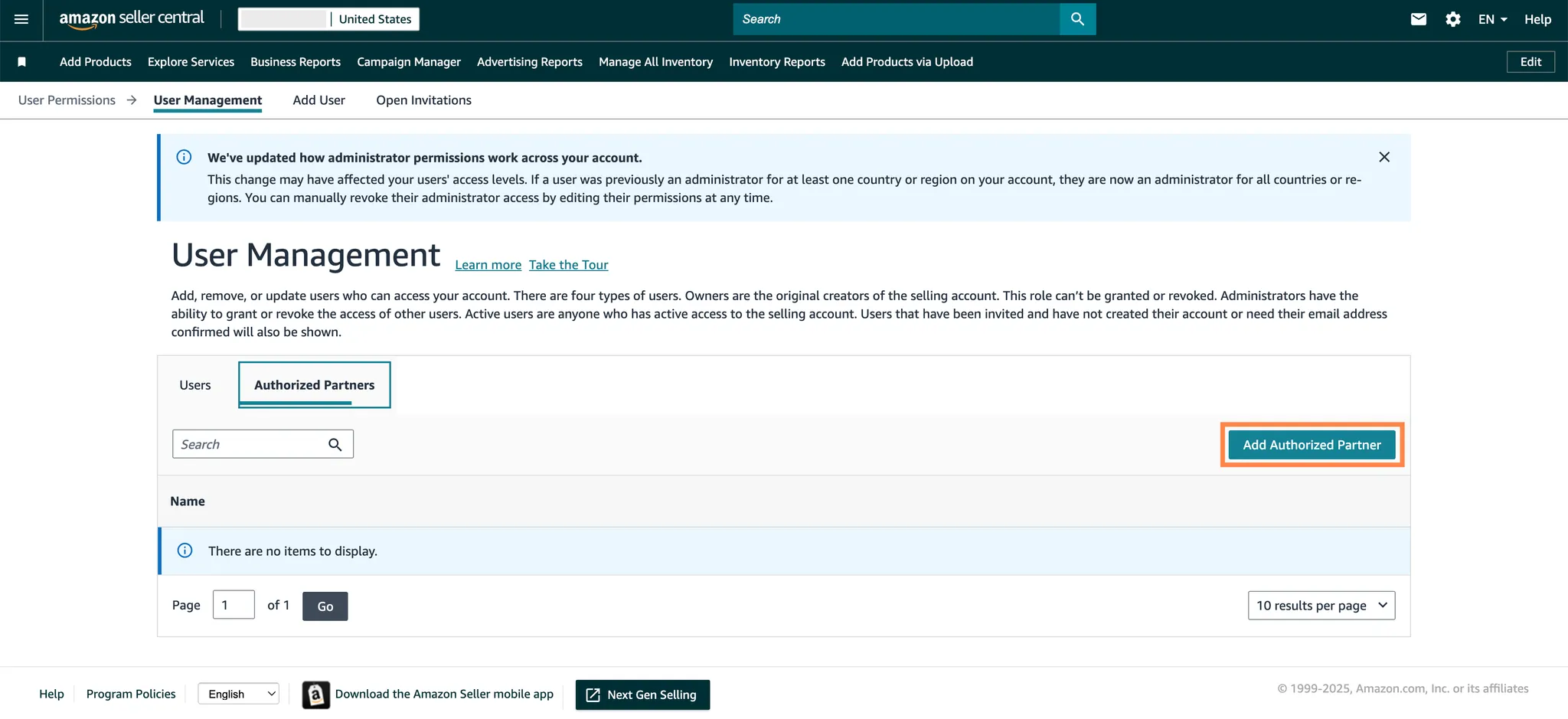This screenshot has width=1568, height=719.
Task: Click magnifier icon in partner search box
Action: (x=335, y=444)
